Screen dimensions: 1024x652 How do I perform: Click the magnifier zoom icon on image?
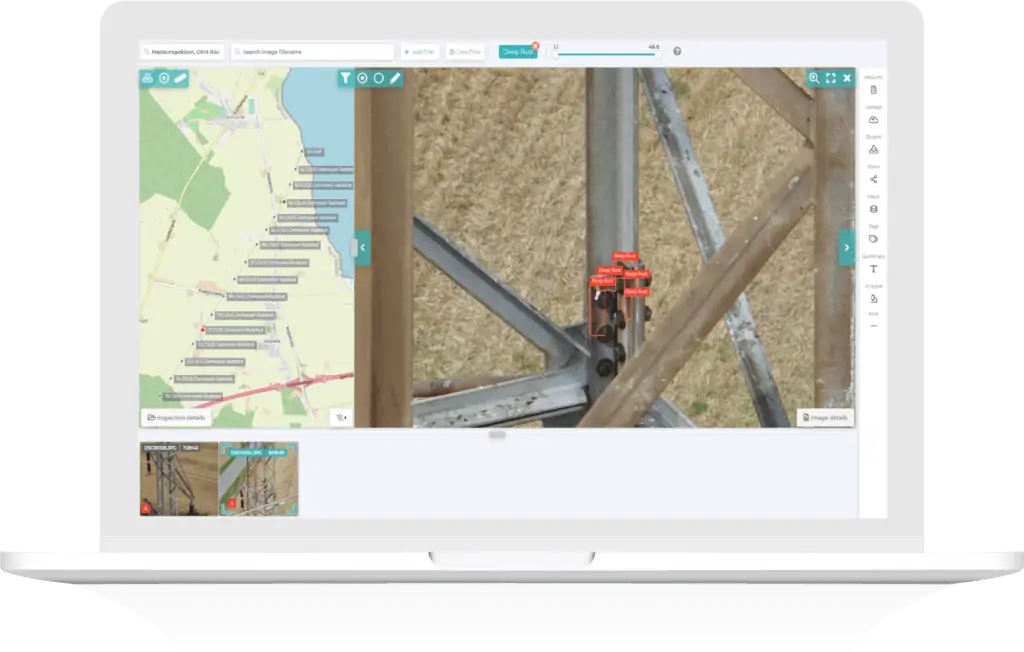tap(814, 78)
